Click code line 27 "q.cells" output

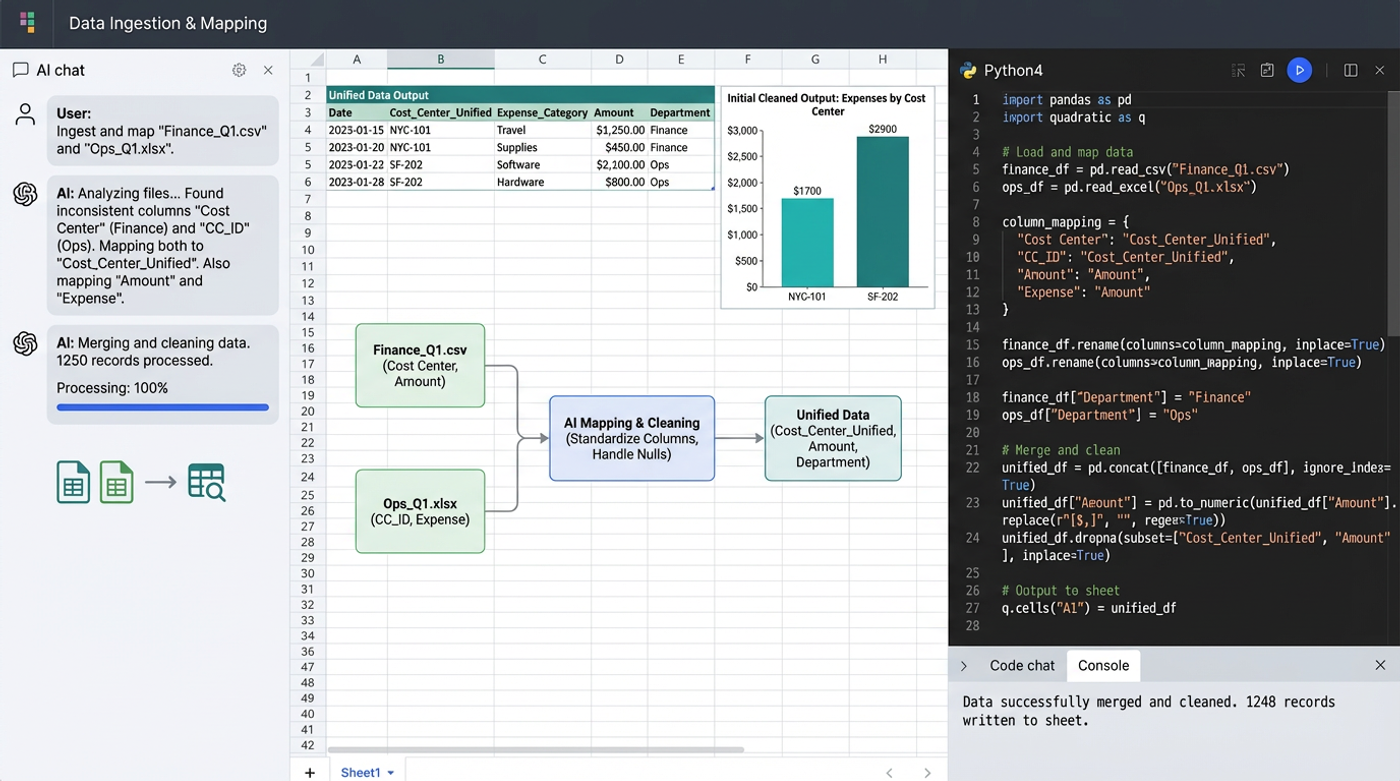point(1089,608)
